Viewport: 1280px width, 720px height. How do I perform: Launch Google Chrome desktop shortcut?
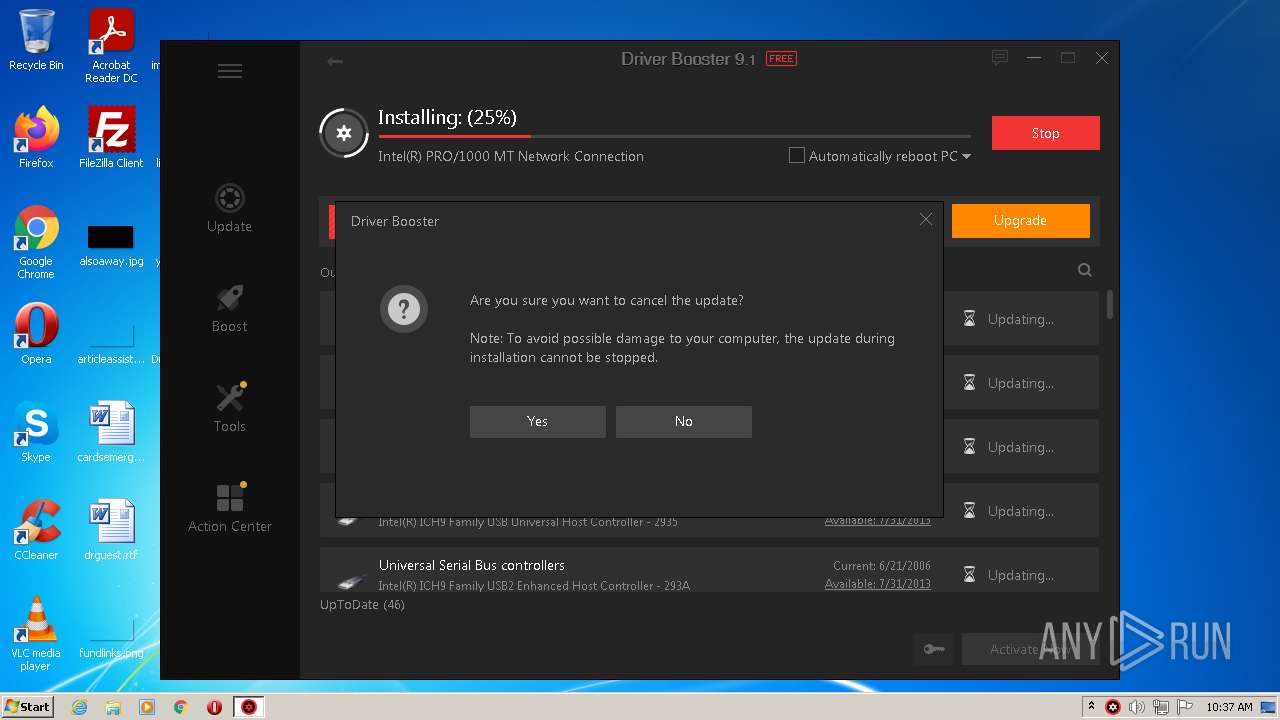(36, 242)
